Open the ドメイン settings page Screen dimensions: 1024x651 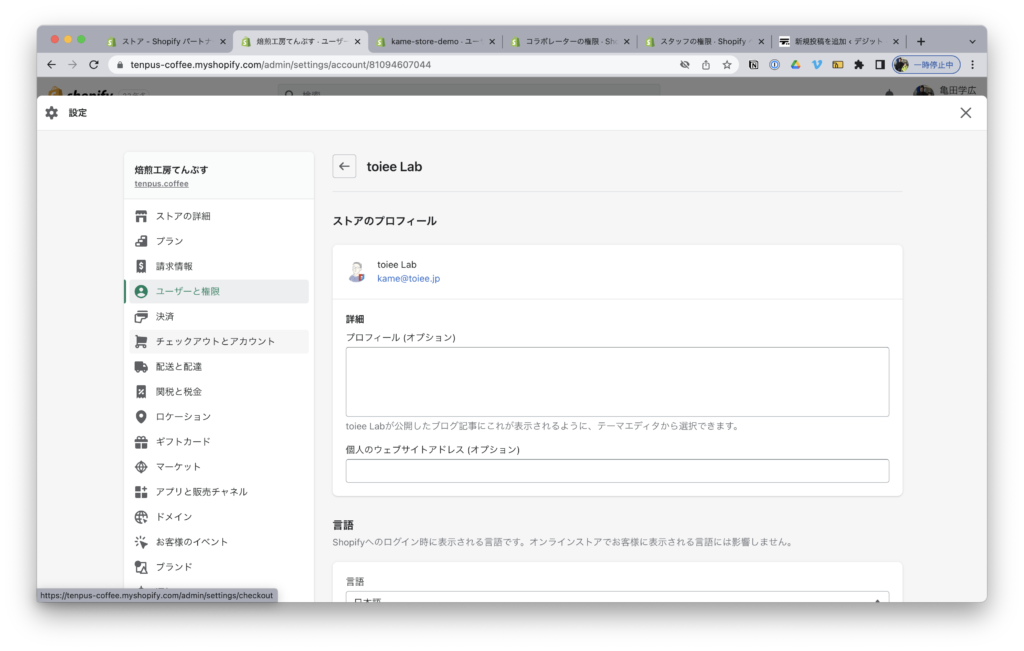click(x=219, y=517)
